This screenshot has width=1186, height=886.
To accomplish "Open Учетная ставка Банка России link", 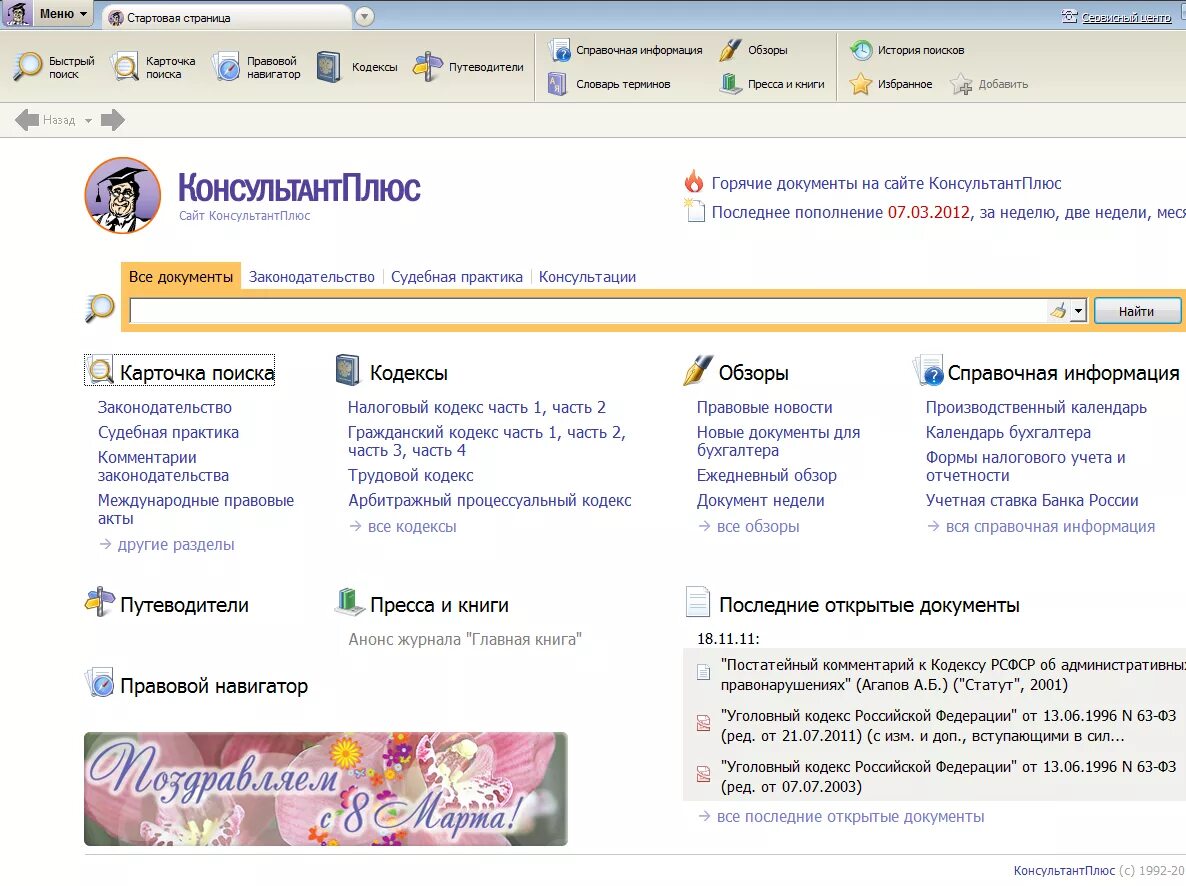I will tap(1032, 500).
